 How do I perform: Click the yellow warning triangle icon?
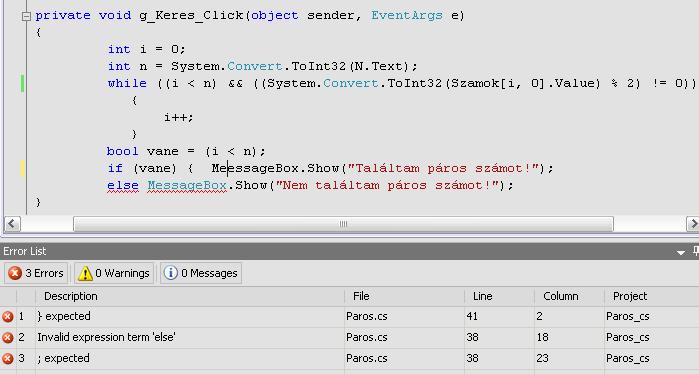click(85, 273)
